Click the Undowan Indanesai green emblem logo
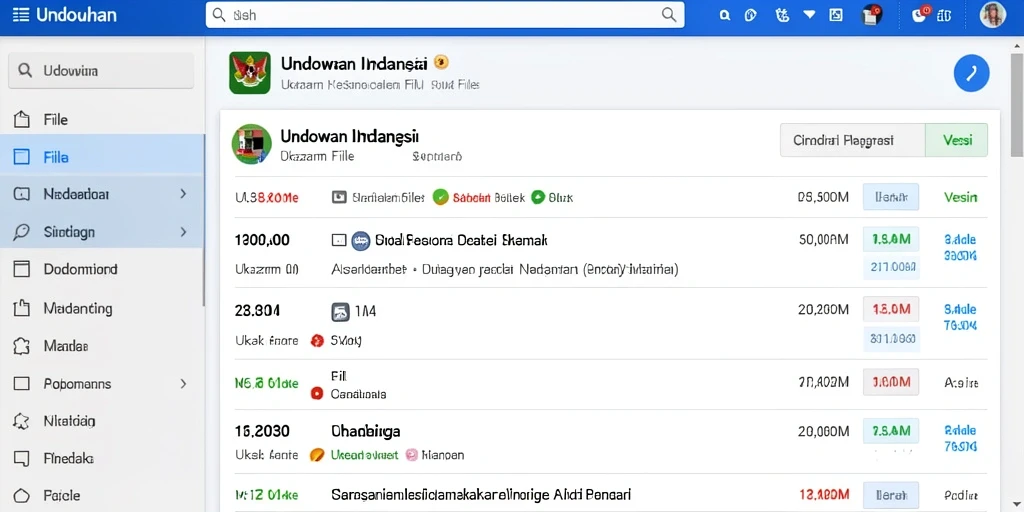Screen dimensions: 1024x512 coord(249,72)
